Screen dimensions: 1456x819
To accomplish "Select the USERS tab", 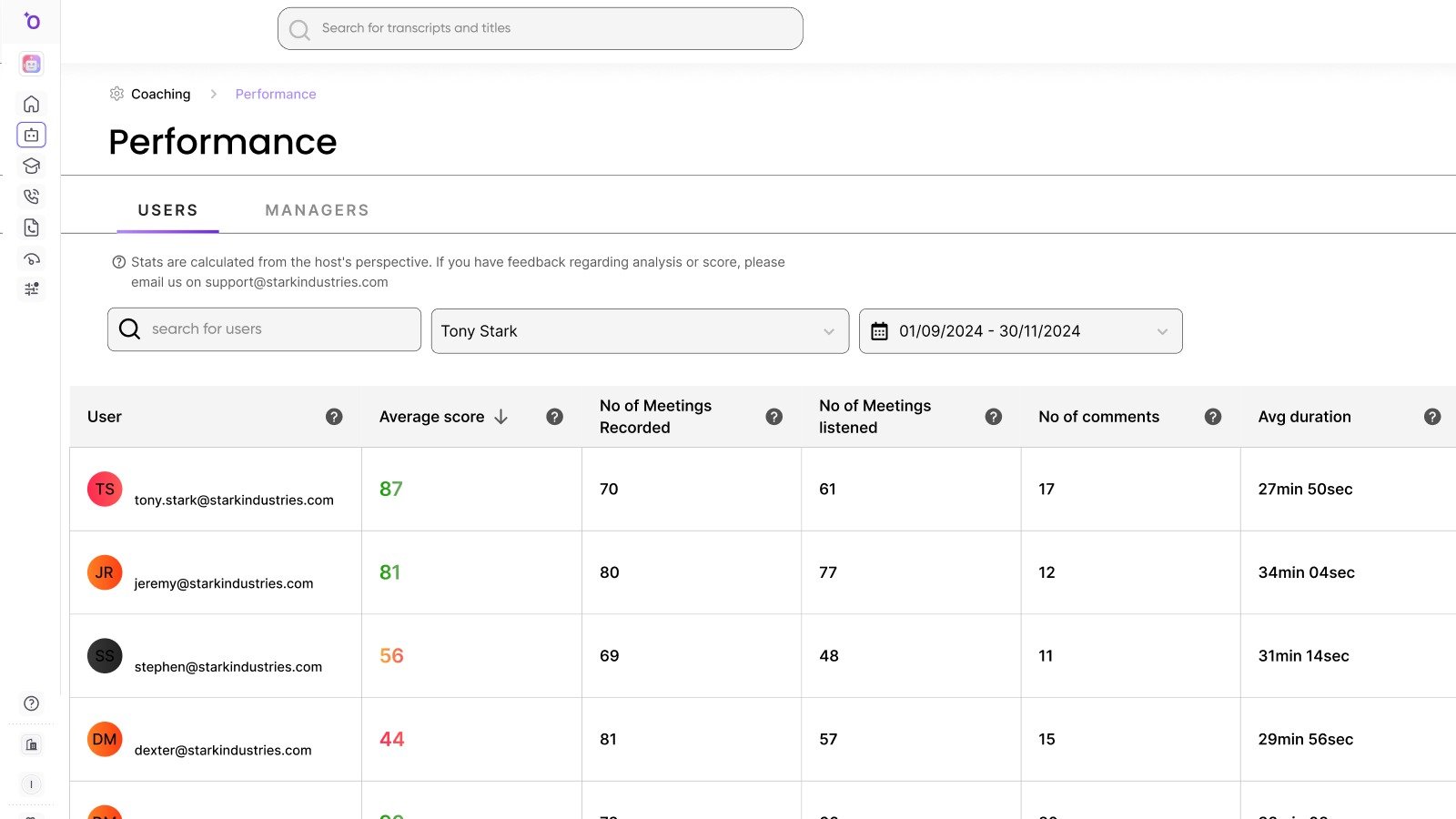I will pyautogui.click(x=167, y=210).
